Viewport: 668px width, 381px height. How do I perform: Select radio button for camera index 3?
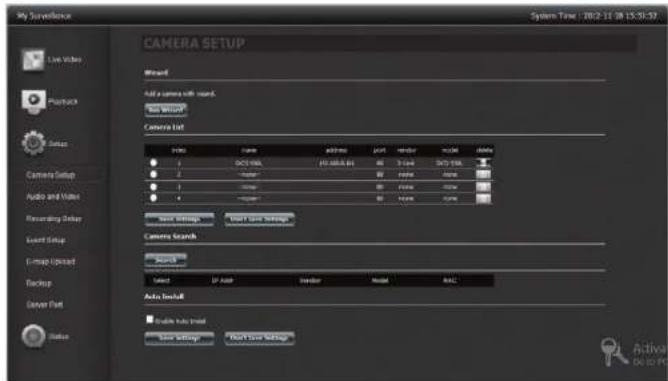[153, 187]
